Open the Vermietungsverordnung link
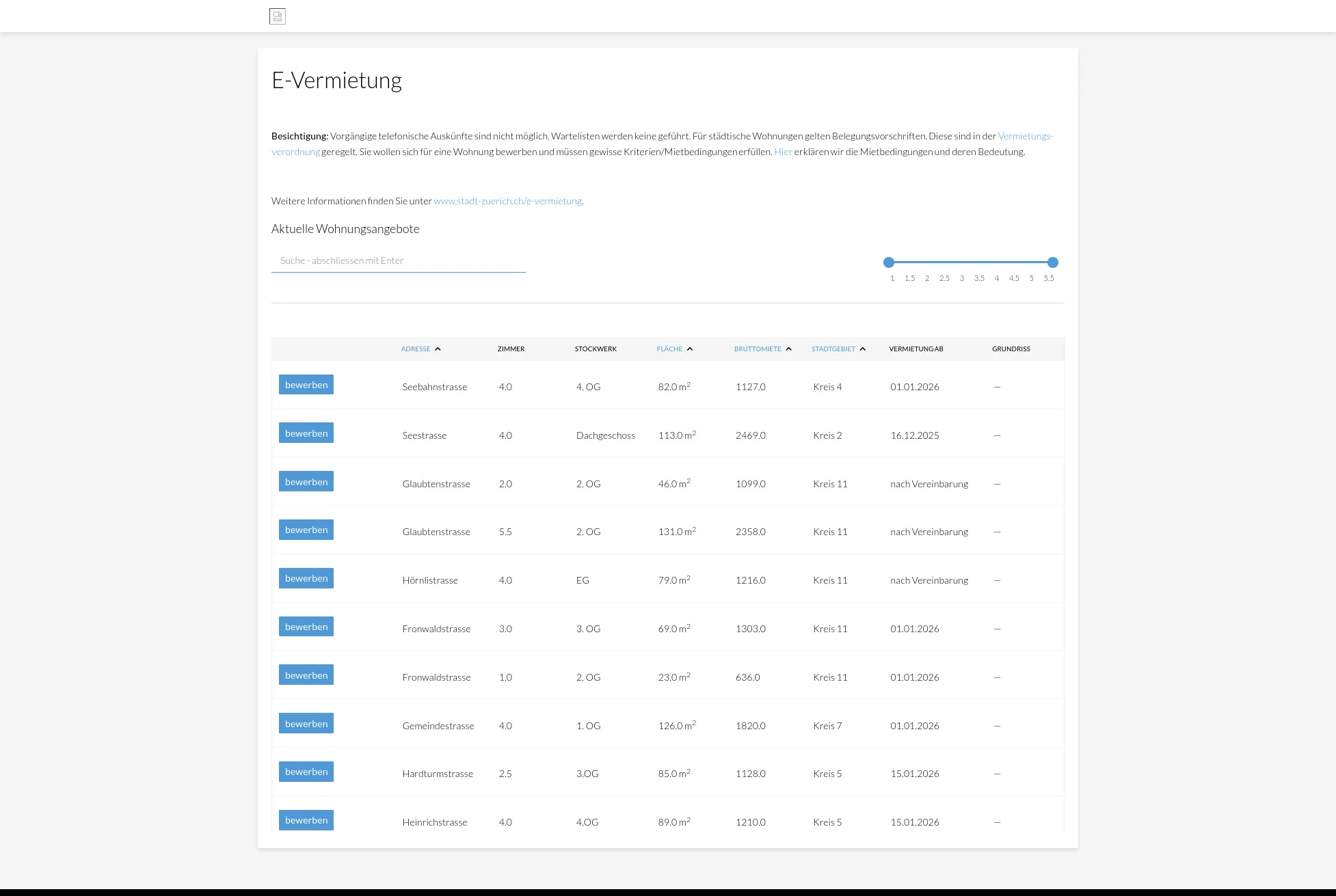This screenshot has width=1336, height=896. 1025,136
